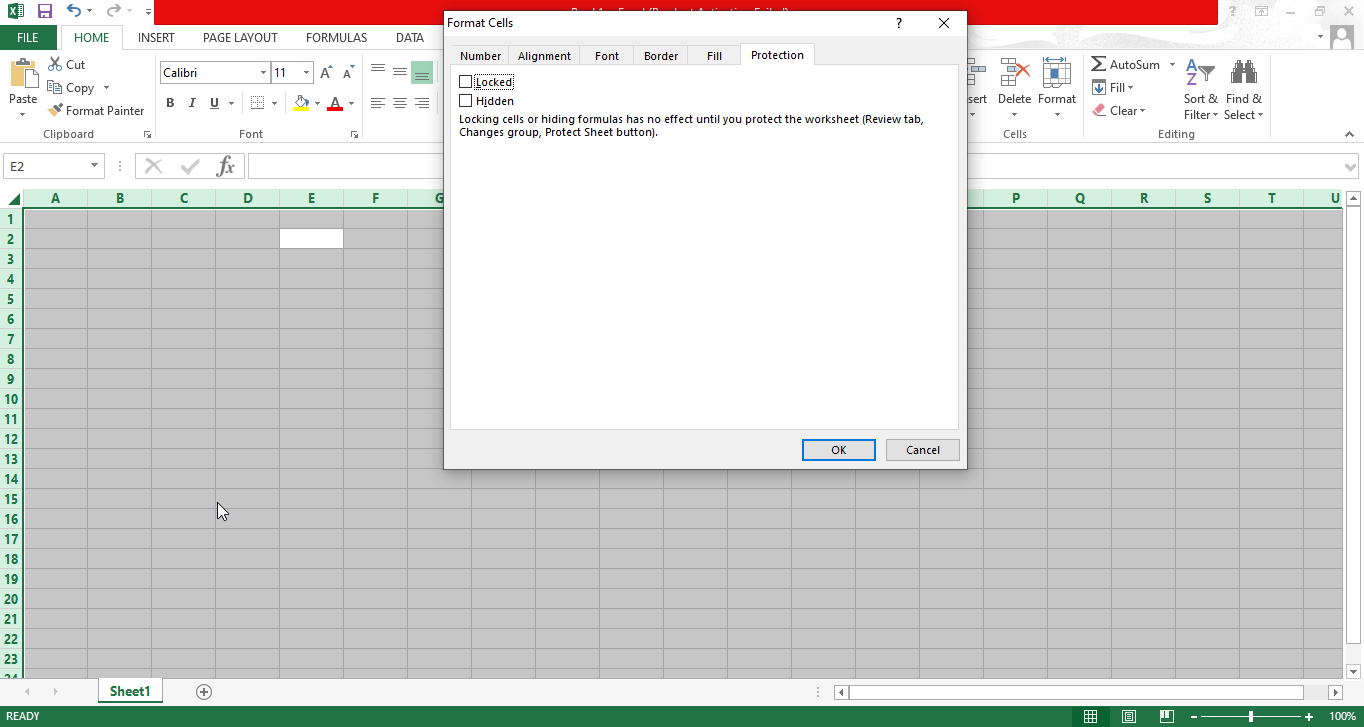This screenshot has height=727, width=1364.
Task: Open the font size 11 dropdown
Action: (307, 73)
